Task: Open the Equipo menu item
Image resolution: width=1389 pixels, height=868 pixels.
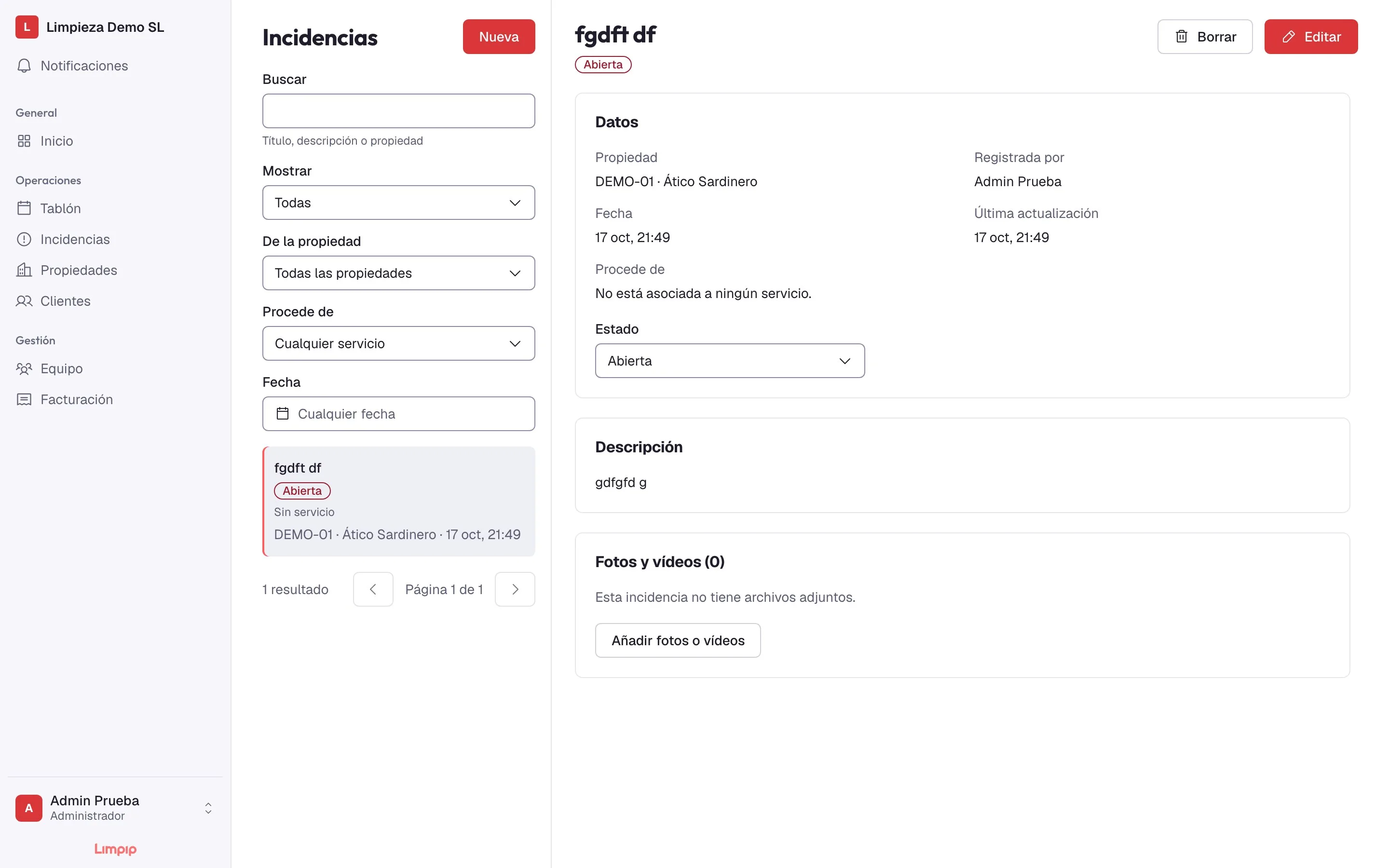Action: [115, 368]
